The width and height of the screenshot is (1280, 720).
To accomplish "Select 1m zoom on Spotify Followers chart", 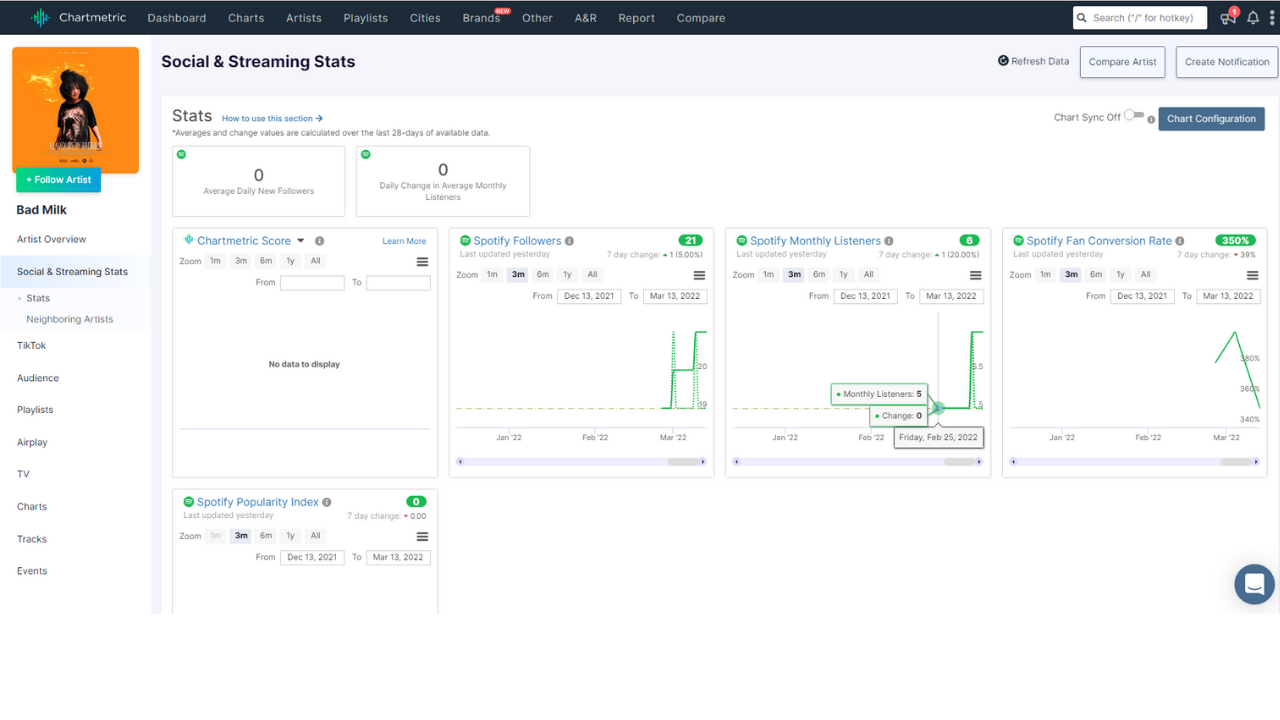I will 492,275.
